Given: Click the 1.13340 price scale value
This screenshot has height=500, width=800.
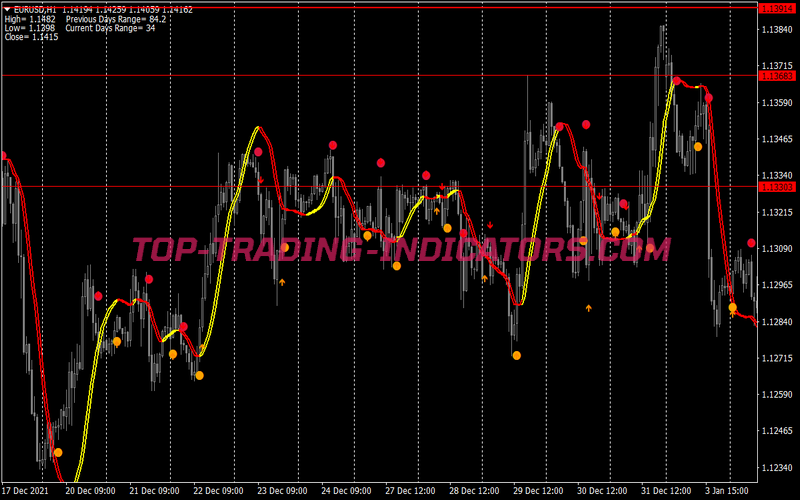Looking at the screenshot, I should pyautogui.click(x=777, y=176).
